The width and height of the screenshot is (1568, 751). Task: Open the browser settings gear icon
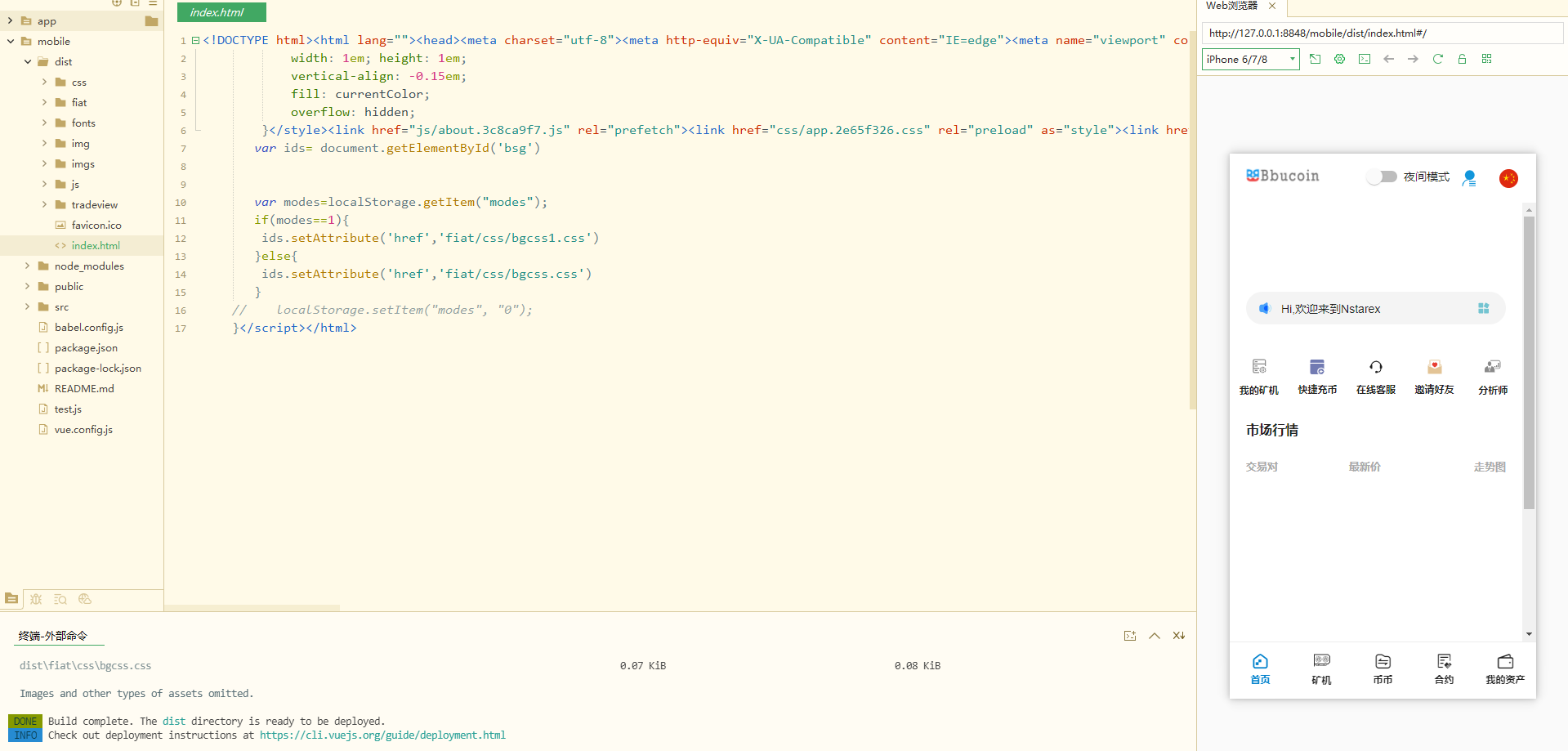pyautogui.click(x=1339, y=59)
